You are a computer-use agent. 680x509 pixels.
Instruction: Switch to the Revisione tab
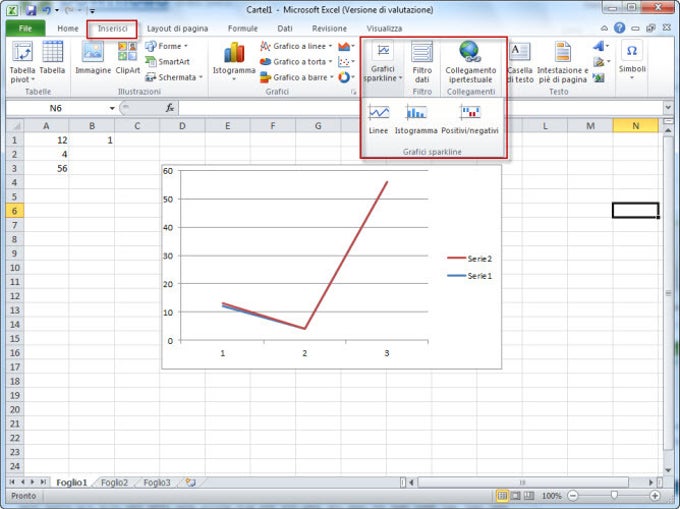329,29
